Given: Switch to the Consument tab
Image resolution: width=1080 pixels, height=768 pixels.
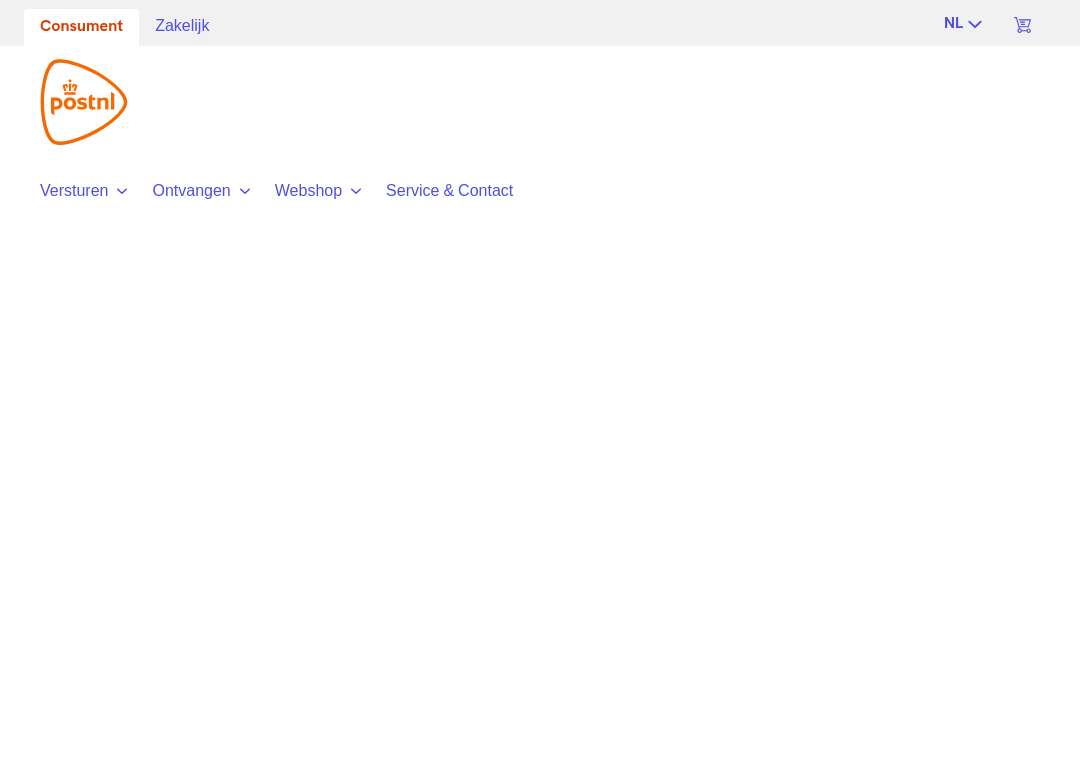Looking at the screenshot, I should pyautogui.click(x=81, y=26).
